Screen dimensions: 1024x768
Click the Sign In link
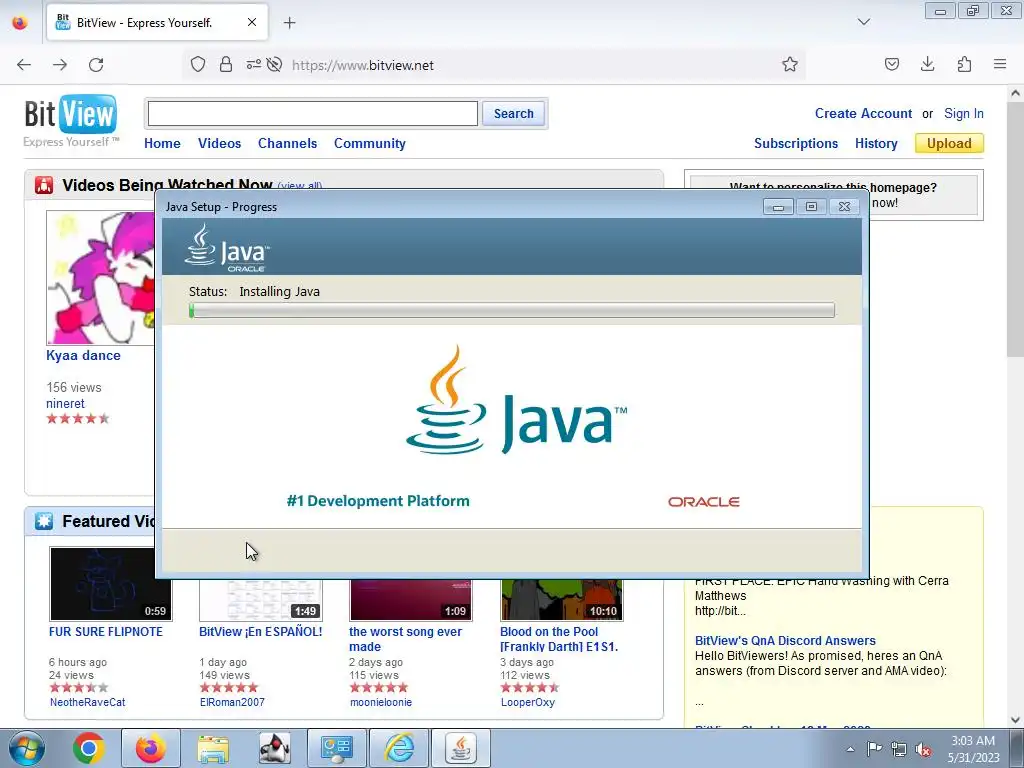[x=963, y=114]
